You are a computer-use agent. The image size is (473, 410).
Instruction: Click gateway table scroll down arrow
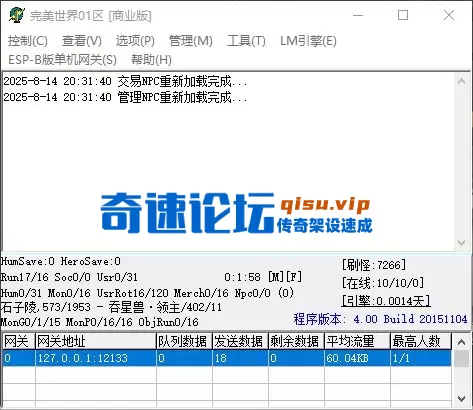click(x=461, y=399)
